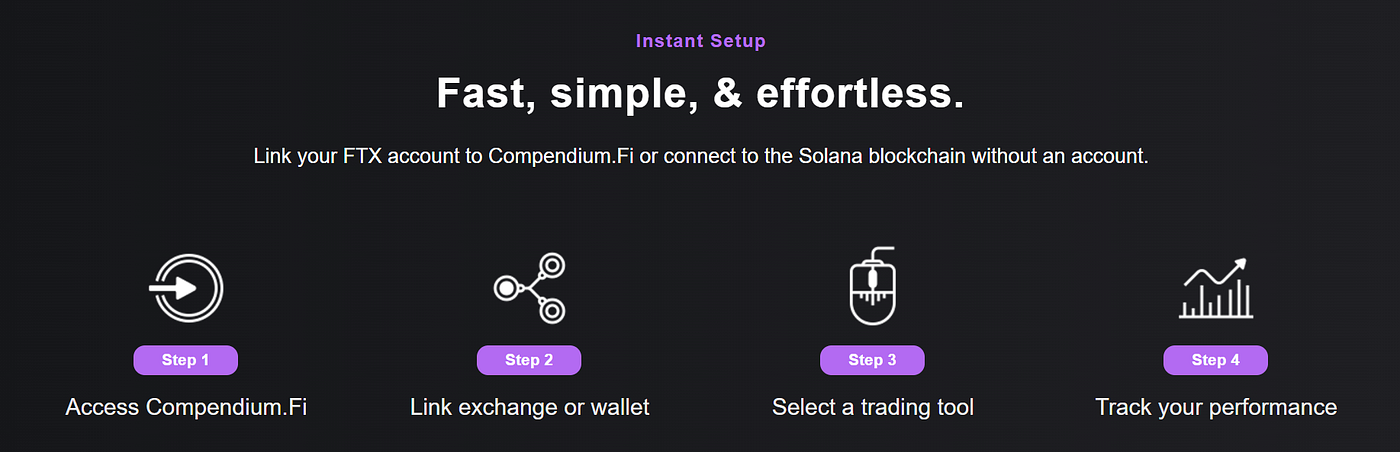This screenshot has width=1400, height=452.
Task: Select the purple Step 2 badge
Action: 529,360
